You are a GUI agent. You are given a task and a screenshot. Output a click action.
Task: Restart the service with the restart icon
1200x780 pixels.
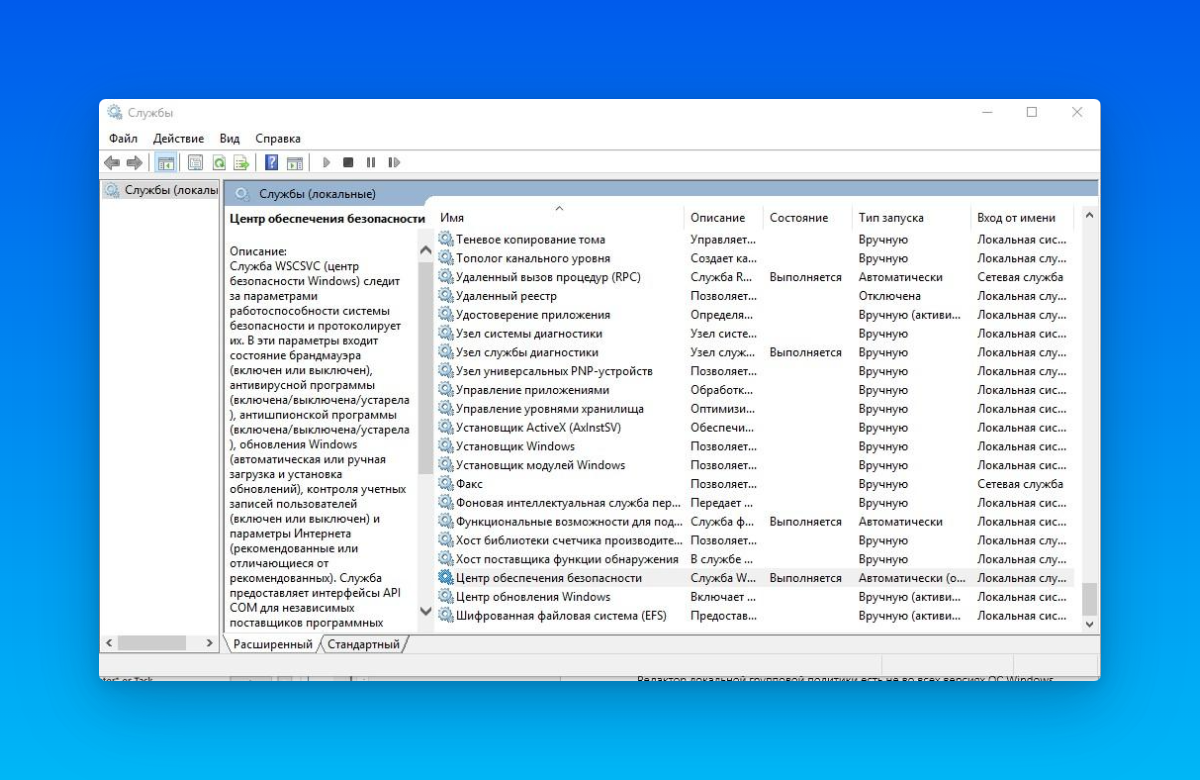coord(394,162)
